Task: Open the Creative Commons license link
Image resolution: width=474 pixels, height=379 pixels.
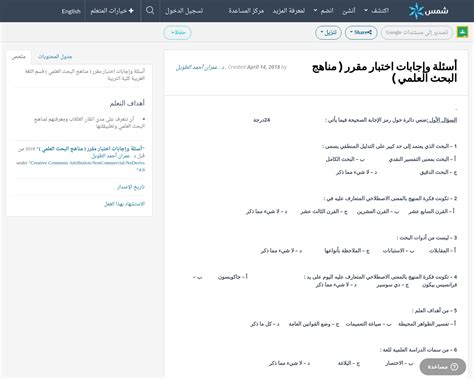Action: pyautogui.click(x=80, y=166)
